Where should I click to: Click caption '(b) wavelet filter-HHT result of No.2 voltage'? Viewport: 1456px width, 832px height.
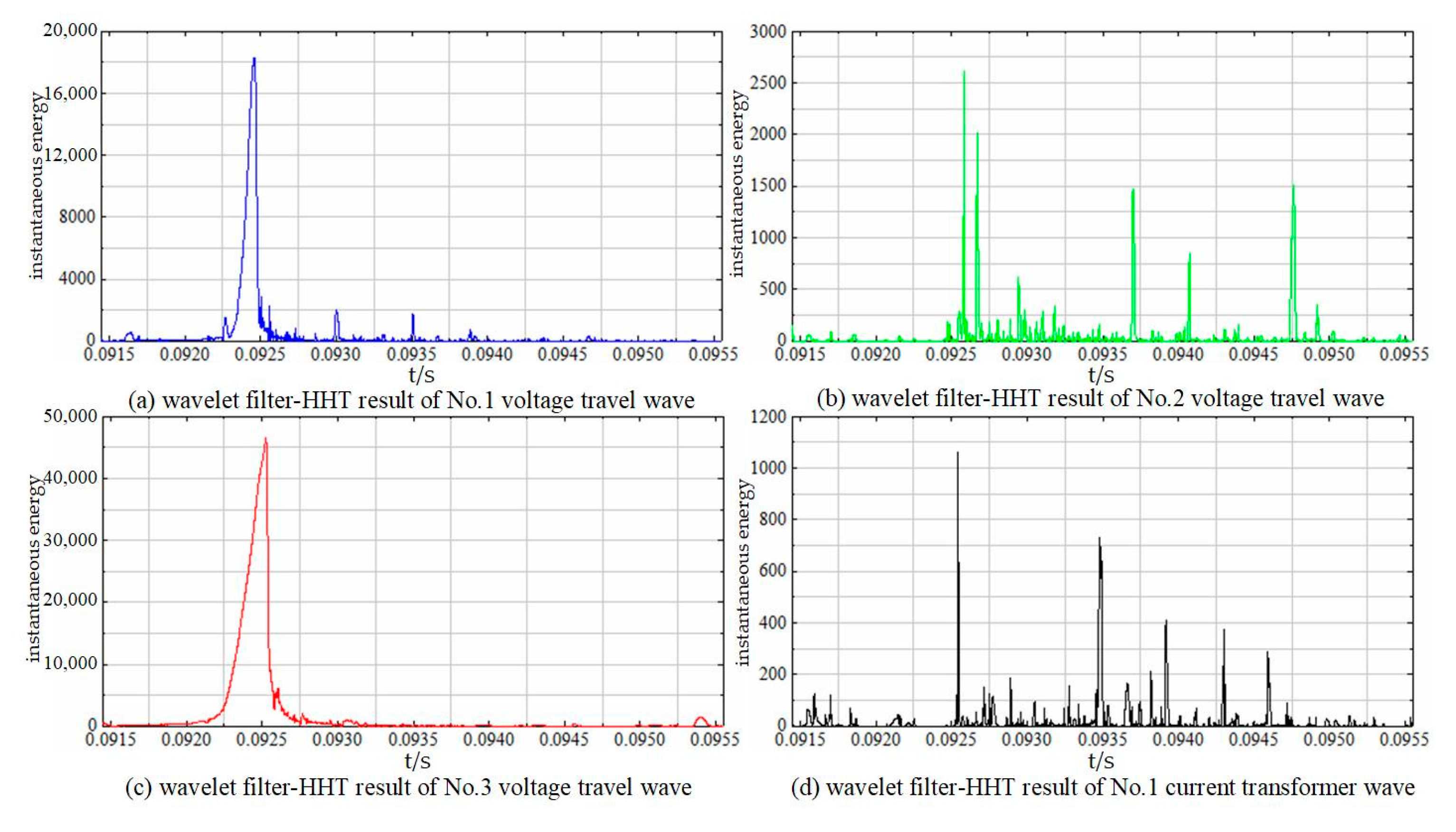coord(1101,398)
